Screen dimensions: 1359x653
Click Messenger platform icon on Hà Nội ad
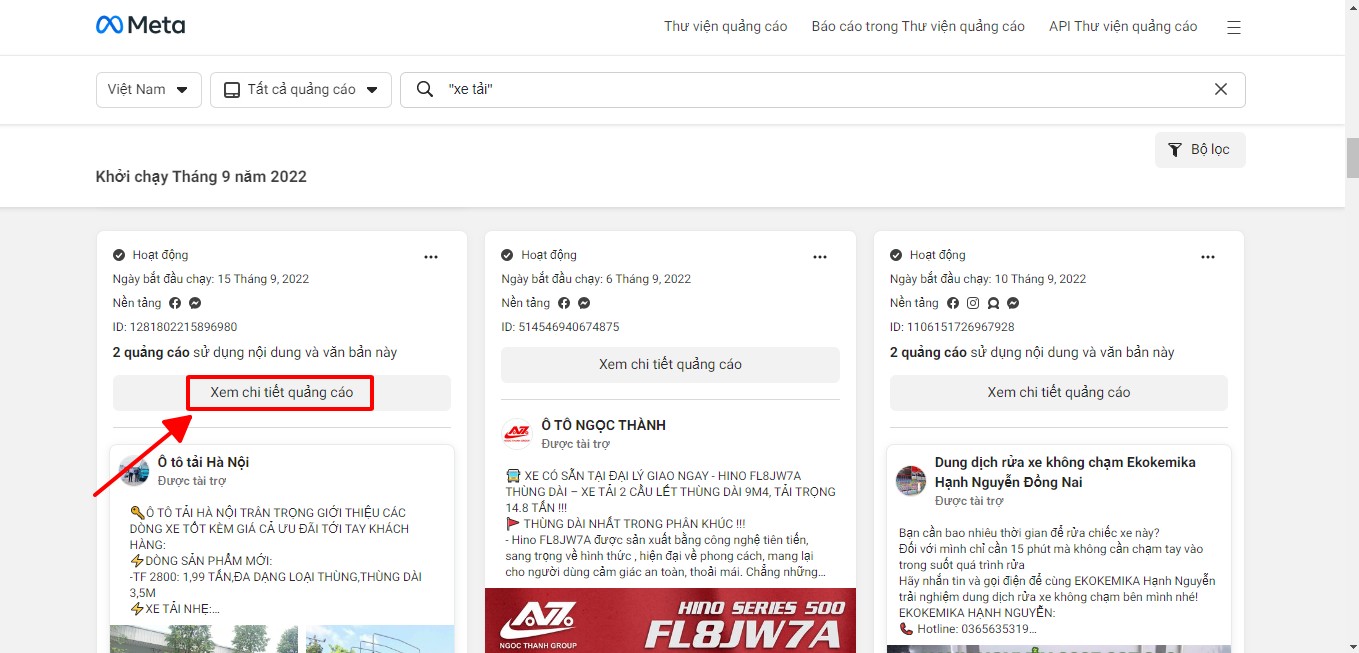point(195,303)
